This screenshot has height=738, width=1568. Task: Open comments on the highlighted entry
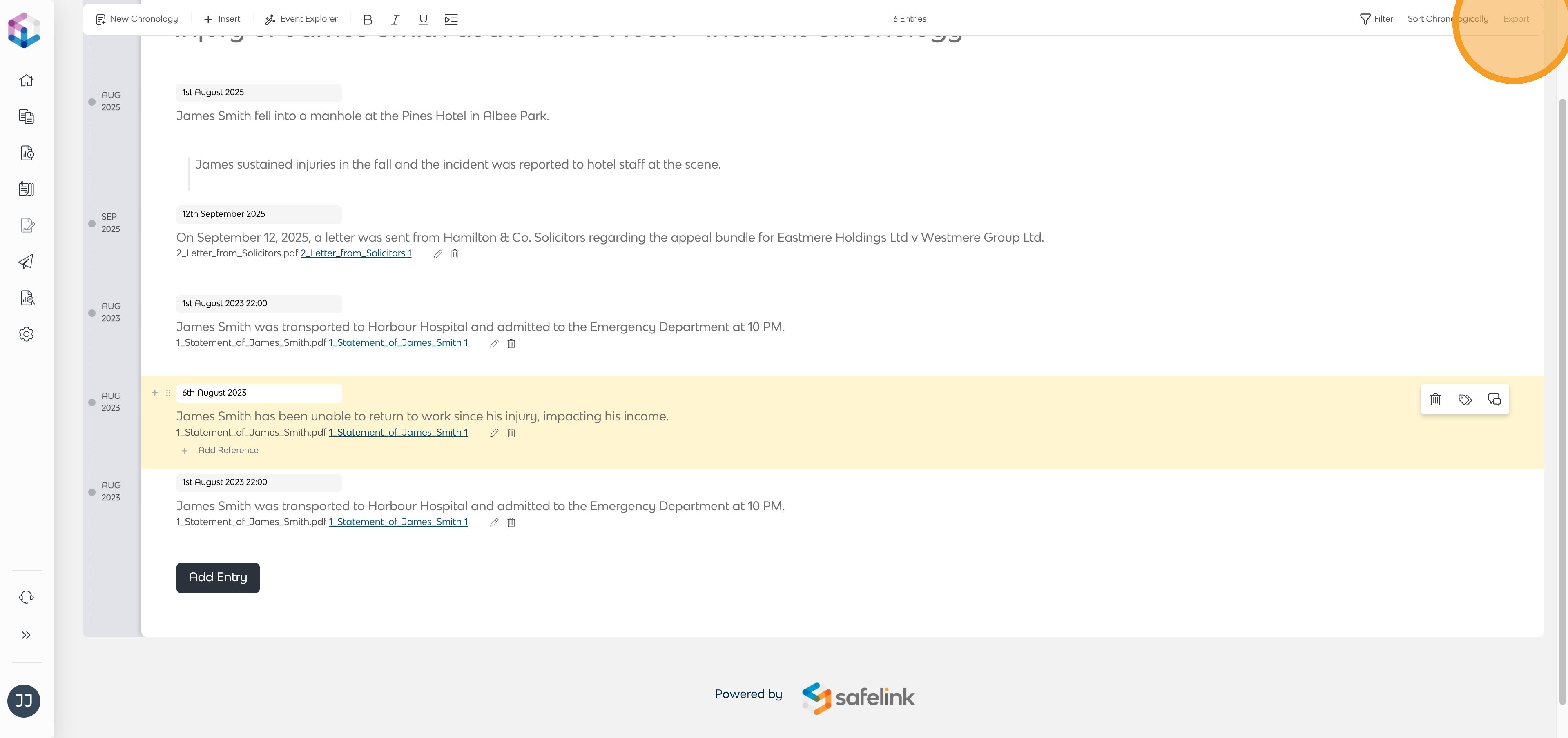(x=1494, y=399)
